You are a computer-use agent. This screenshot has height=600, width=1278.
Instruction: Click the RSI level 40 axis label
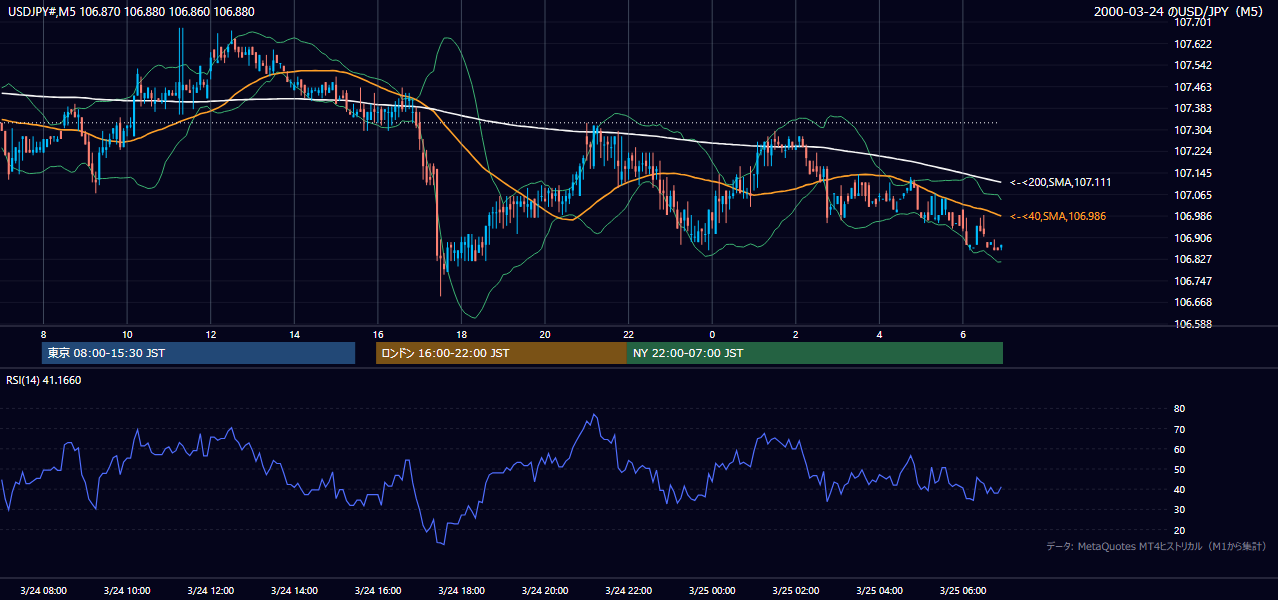tap(1179, 489)
